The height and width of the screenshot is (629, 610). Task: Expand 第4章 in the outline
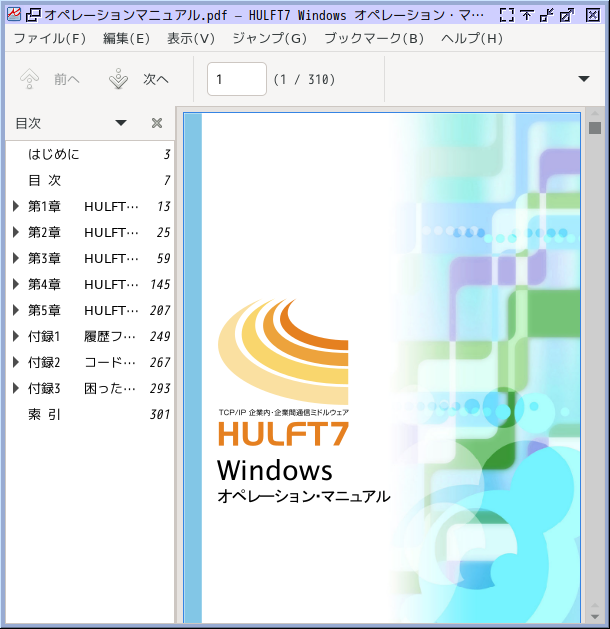(16, 284)
